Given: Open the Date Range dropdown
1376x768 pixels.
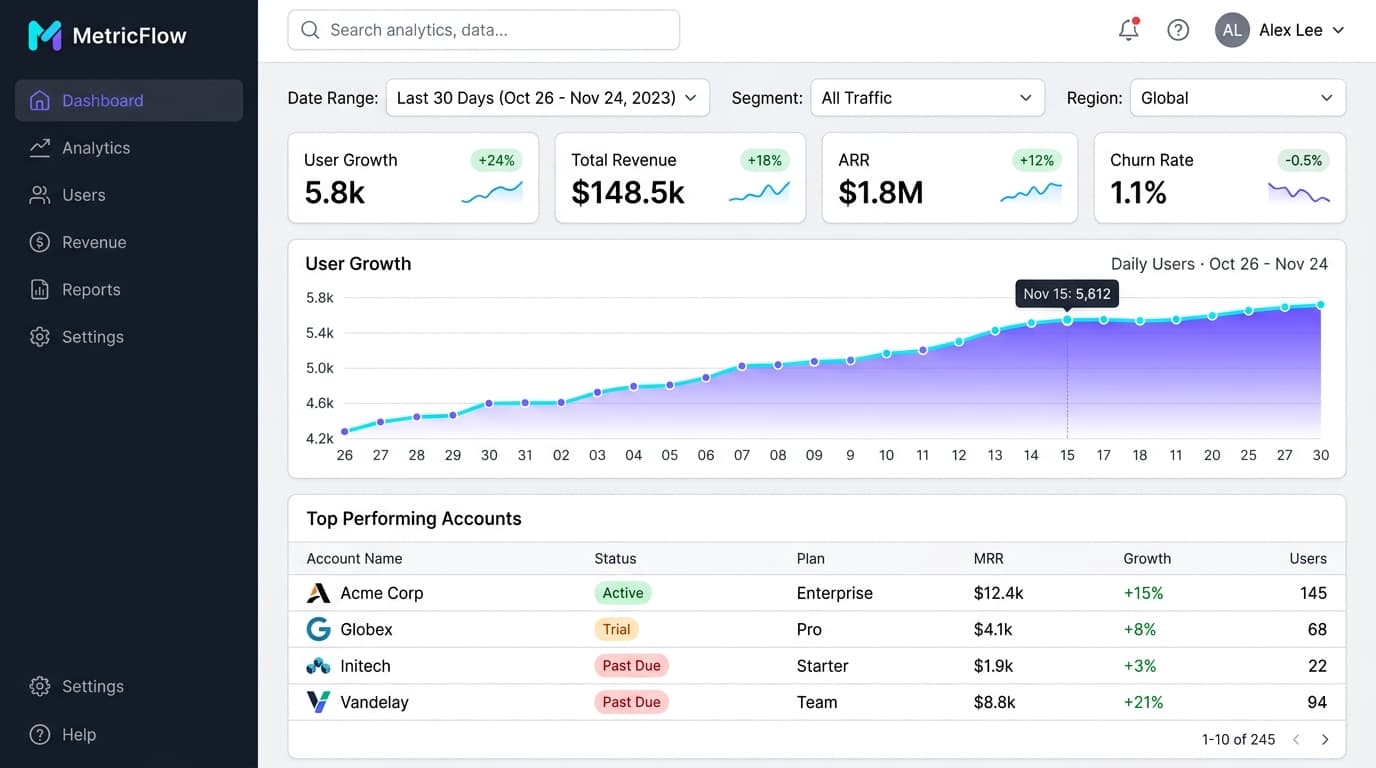Looking at the screenshot, I should [548, 98].
